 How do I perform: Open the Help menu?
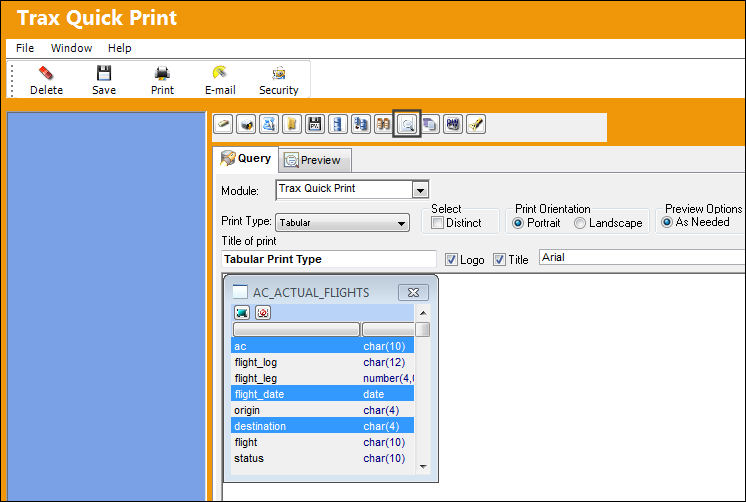tap(119, 48)
